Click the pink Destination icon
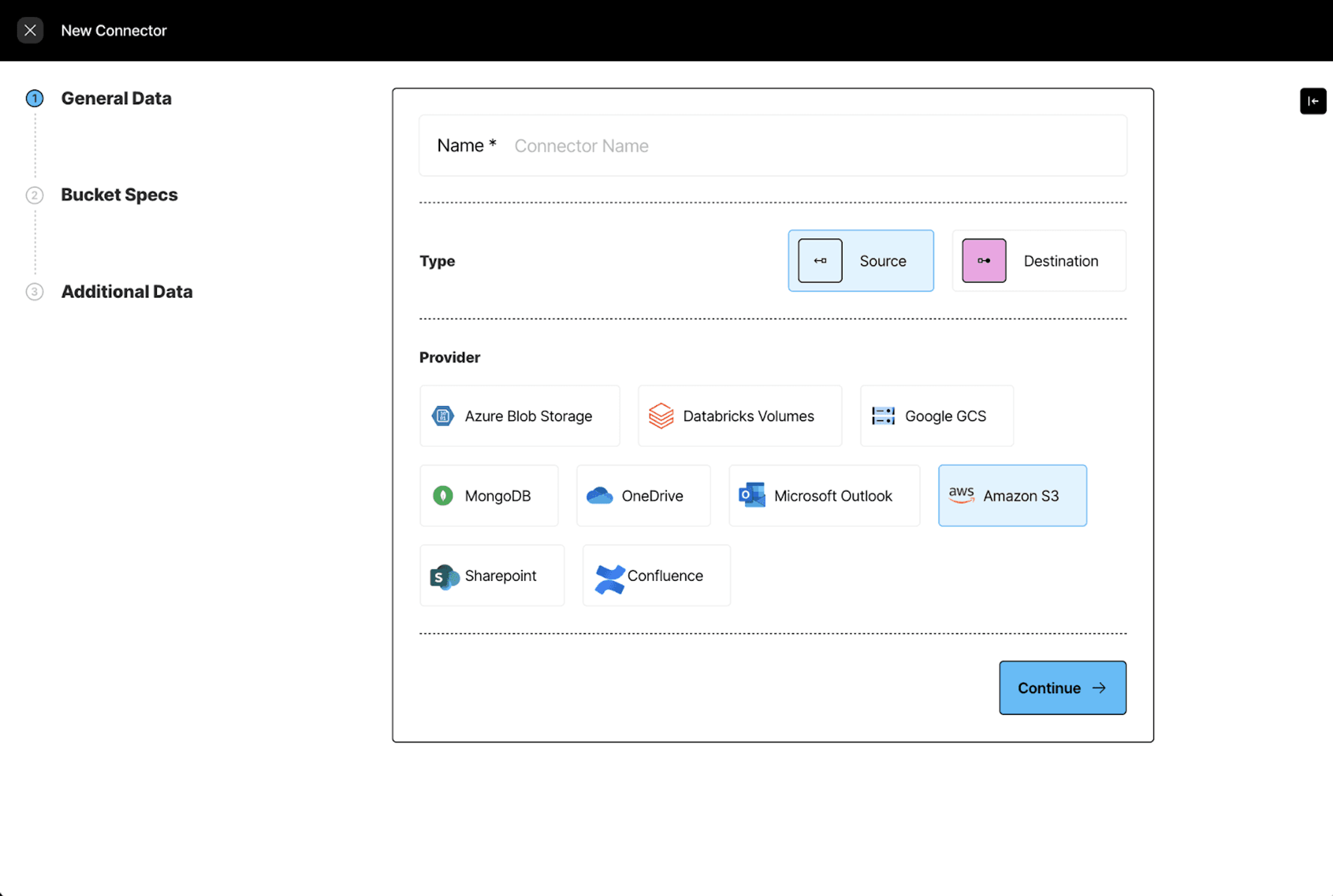Screen dimensions: 1333x896 coord(984,261)
